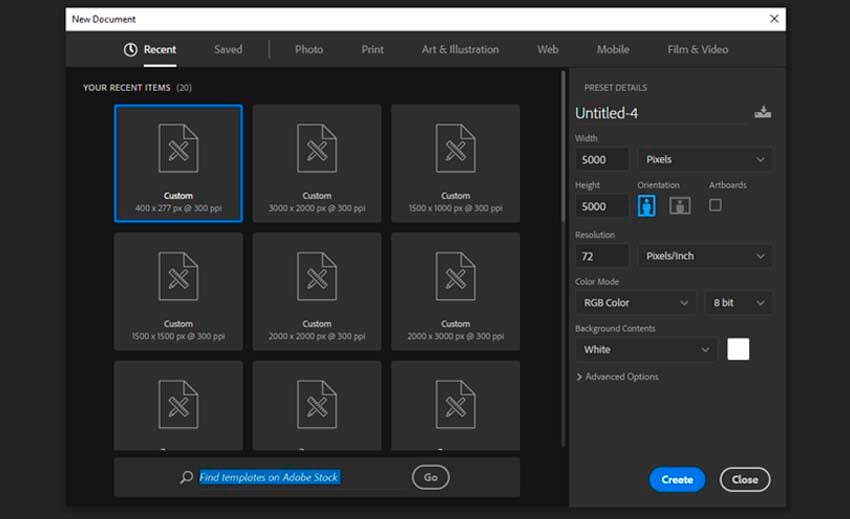Select landscape orientation icon

680,206
